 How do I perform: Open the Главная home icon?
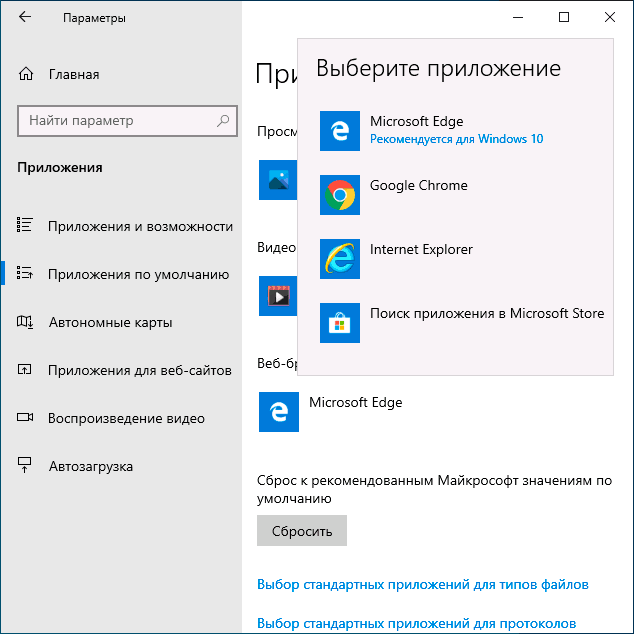[x=26, y=74]
